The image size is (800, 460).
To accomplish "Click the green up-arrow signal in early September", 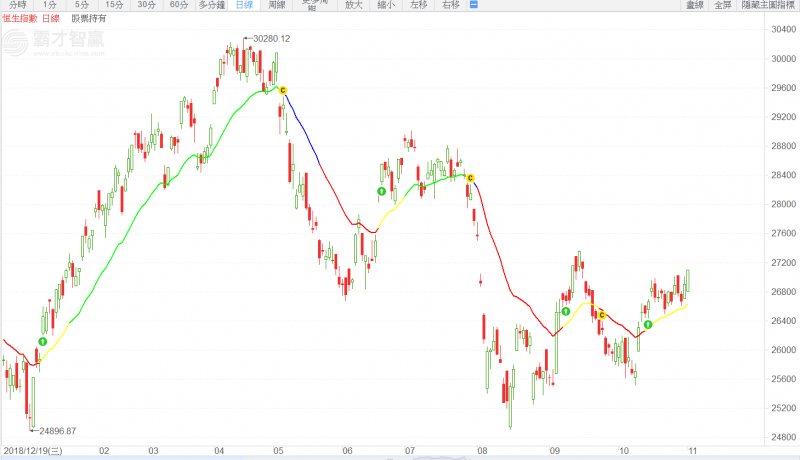I will [566, 312].
